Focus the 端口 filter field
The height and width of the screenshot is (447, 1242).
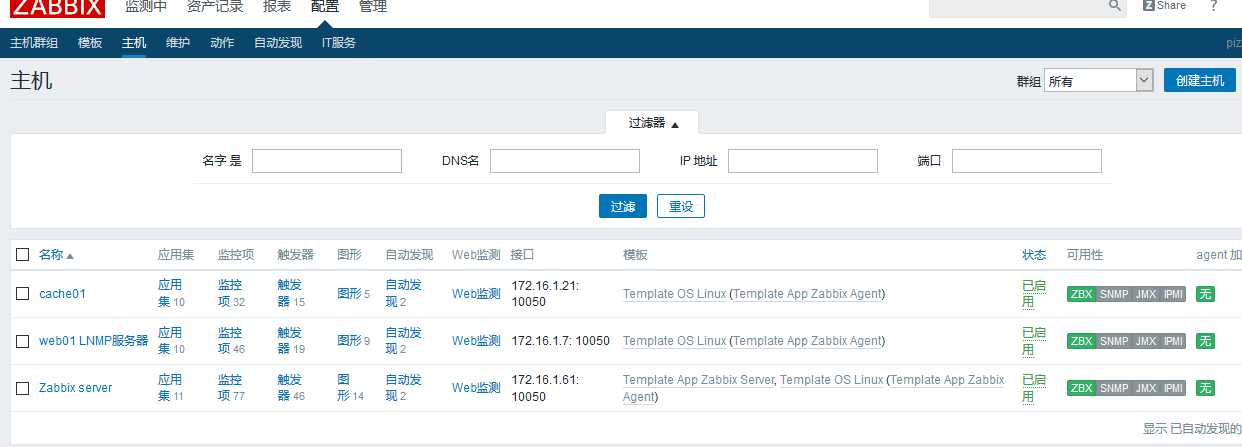(x=1027, y=160)
